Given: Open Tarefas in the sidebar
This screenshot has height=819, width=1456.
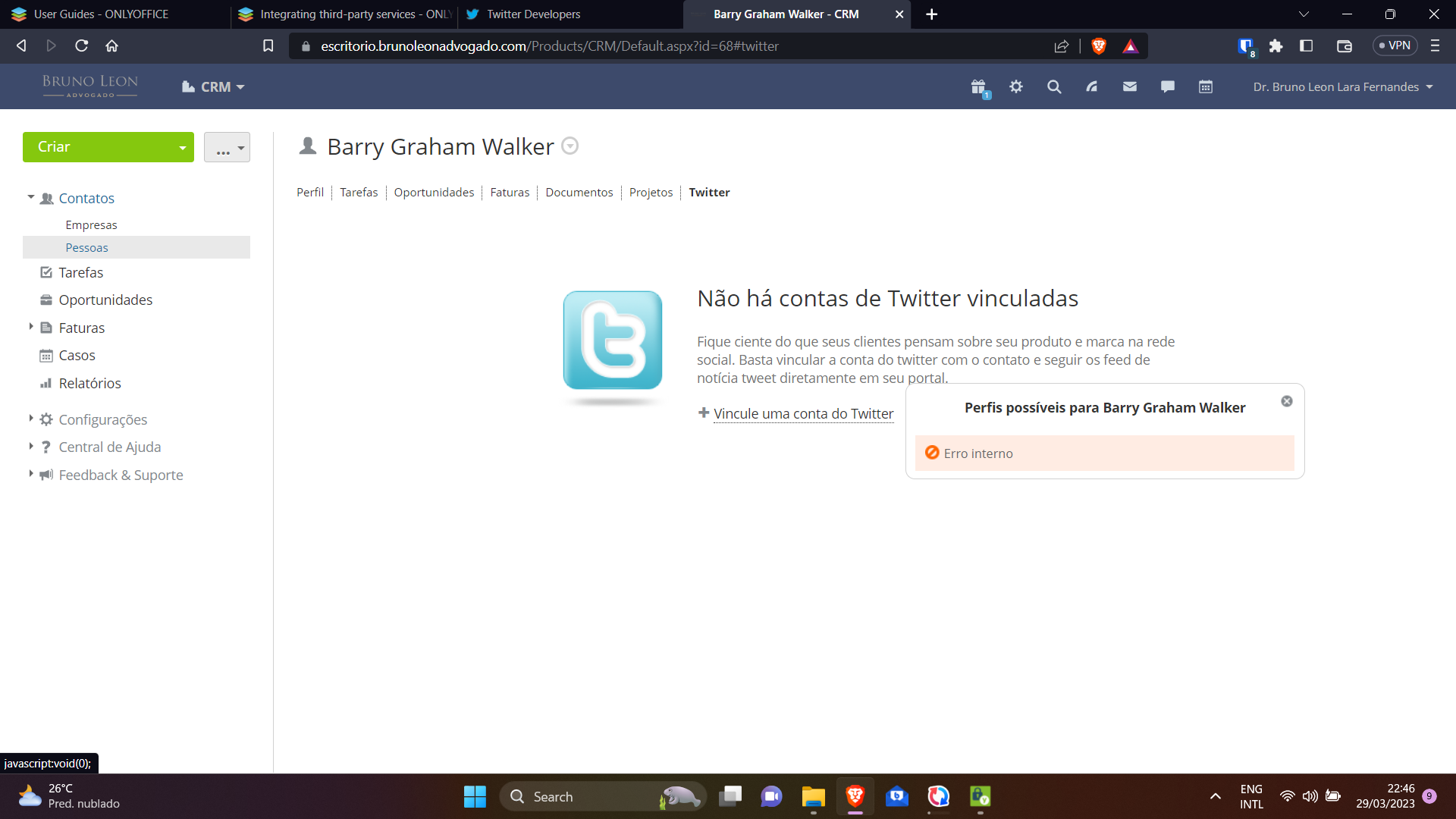Looking at the screenshot, I should point(81,273).
